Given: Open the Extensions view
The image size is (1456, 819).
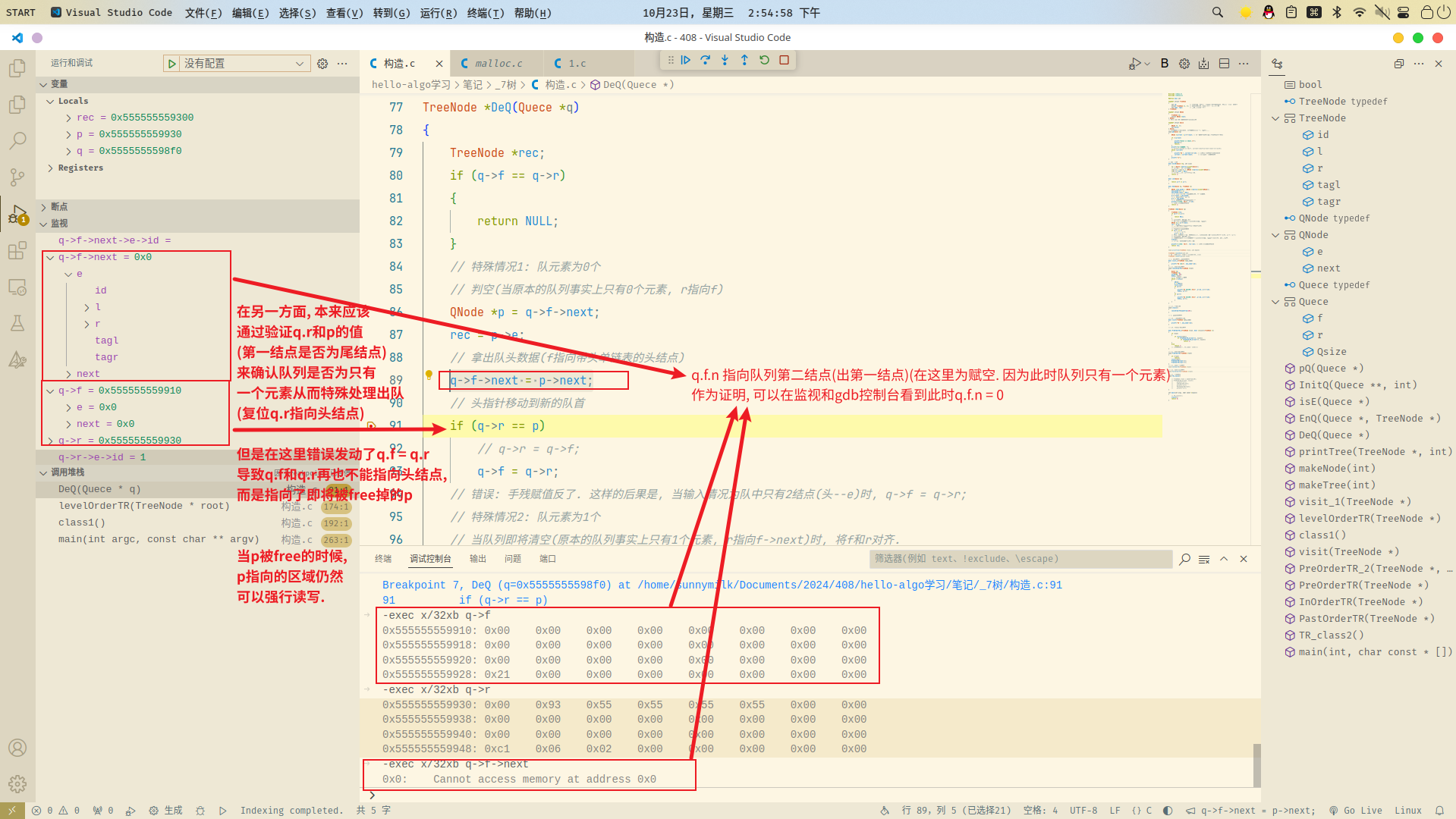Looking at the screenshot, I should tap(17, 250).
